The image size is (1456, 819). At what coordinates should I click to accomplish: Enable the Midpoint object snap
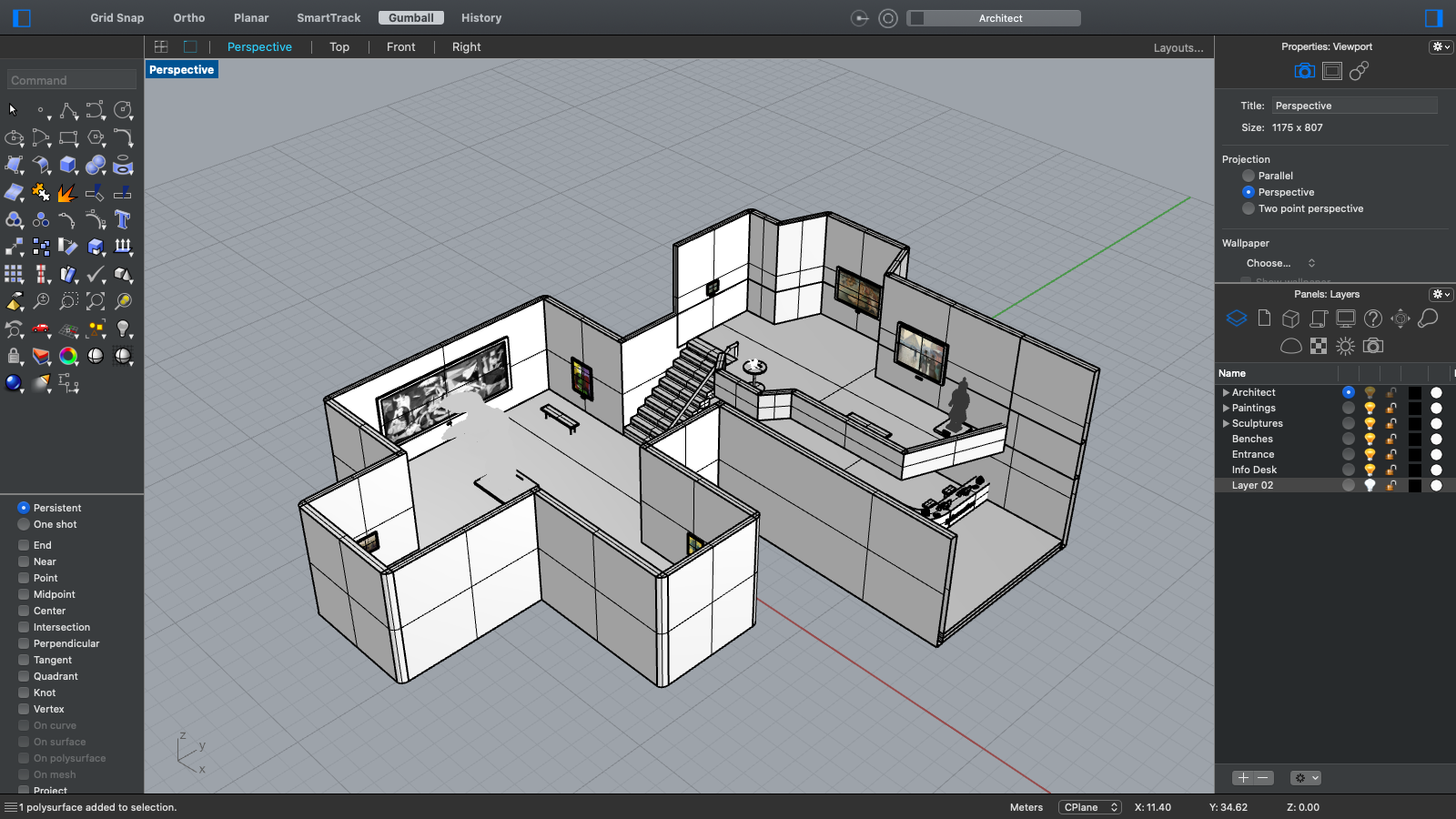tap(24, 594)
